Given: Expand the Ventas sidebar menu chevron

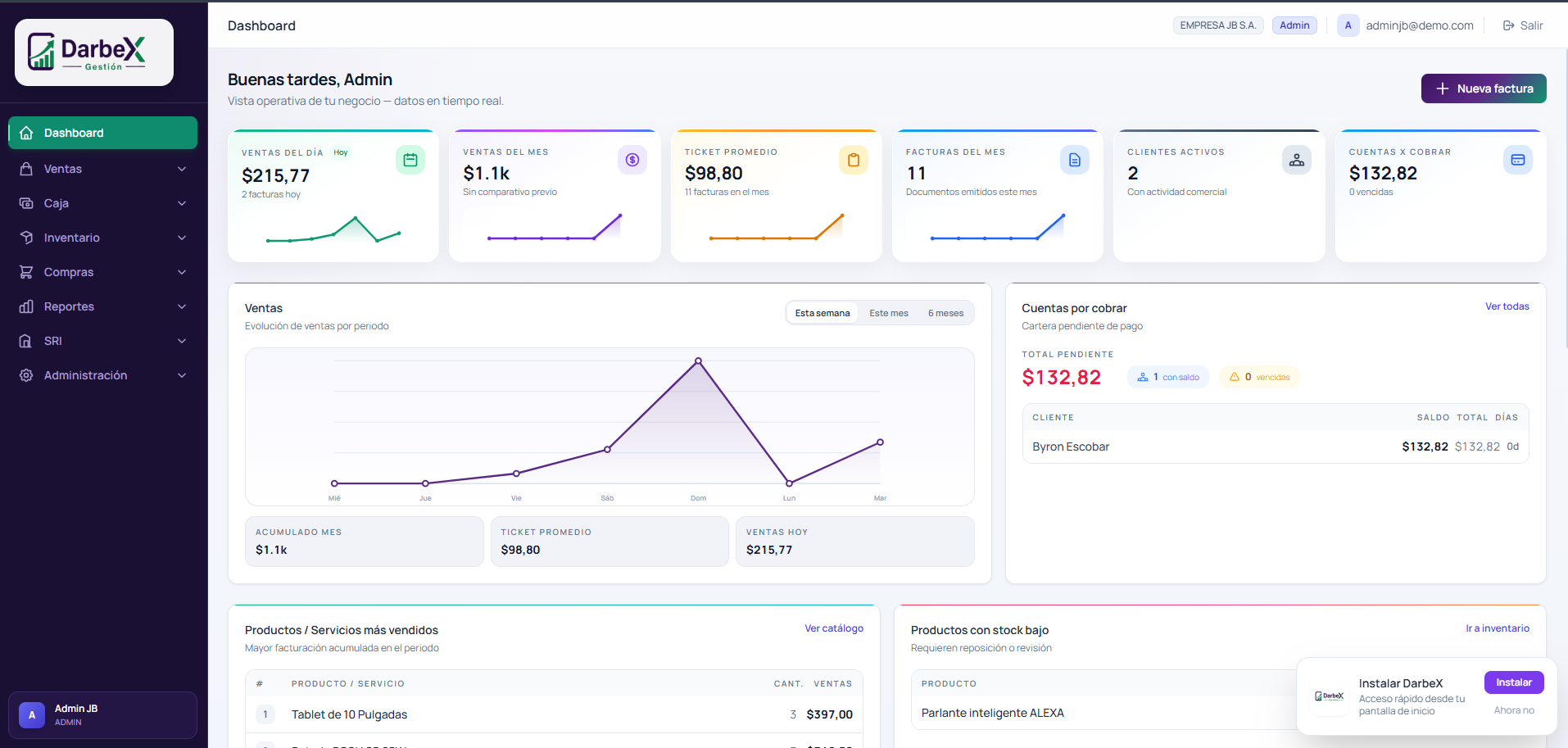Looking at the screenshot, I should 182,169.
